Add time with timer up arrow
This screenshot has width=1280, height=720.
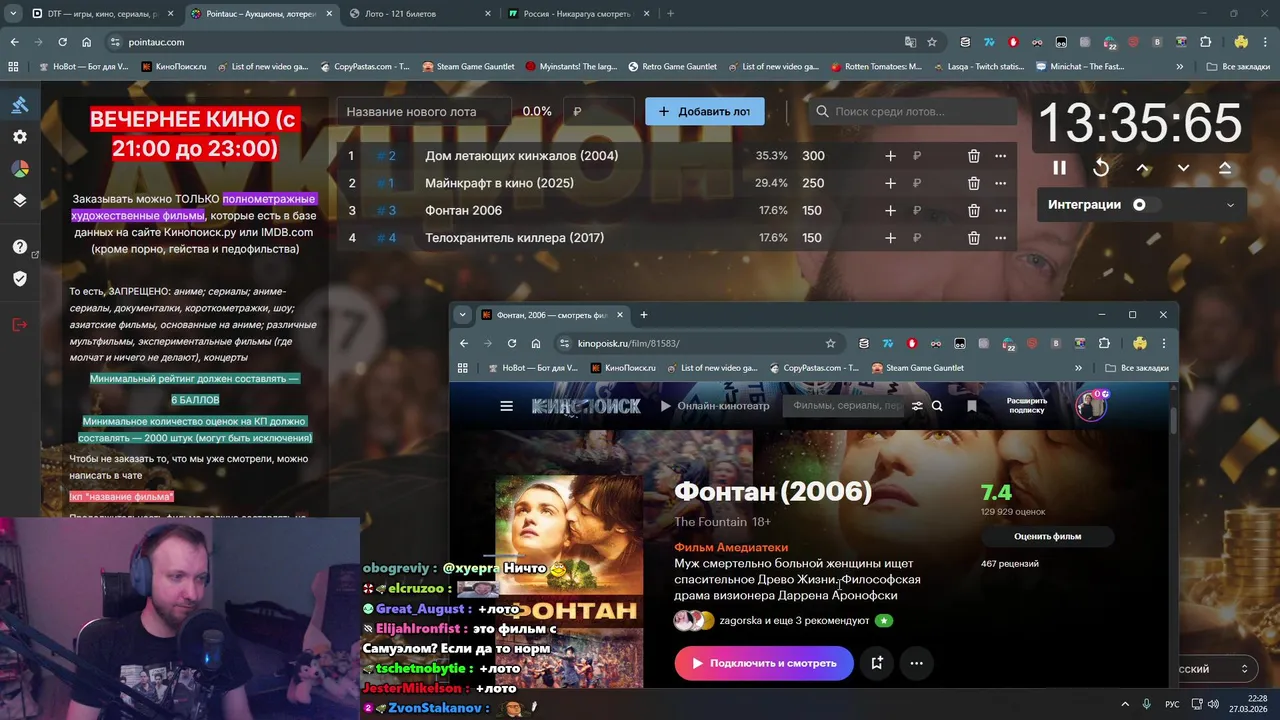[x=1143, y=168]
